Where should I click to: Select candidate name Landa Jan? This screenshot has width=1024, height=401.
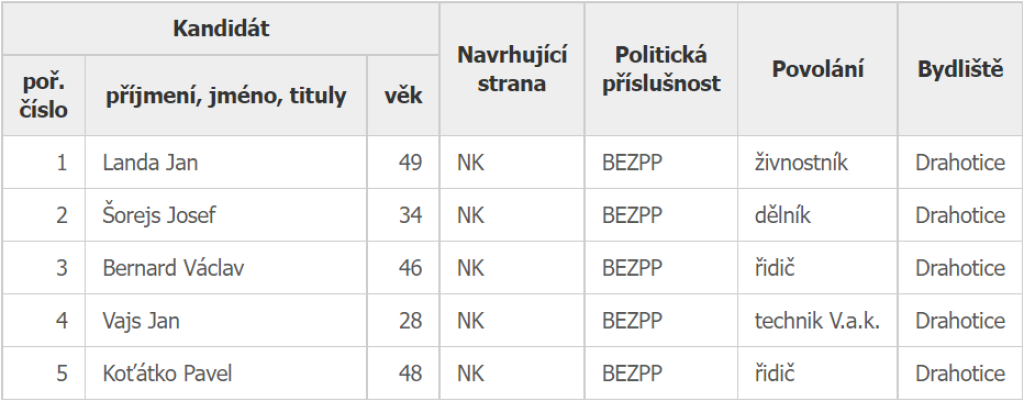pyautogui.click(x=150, y=162)
